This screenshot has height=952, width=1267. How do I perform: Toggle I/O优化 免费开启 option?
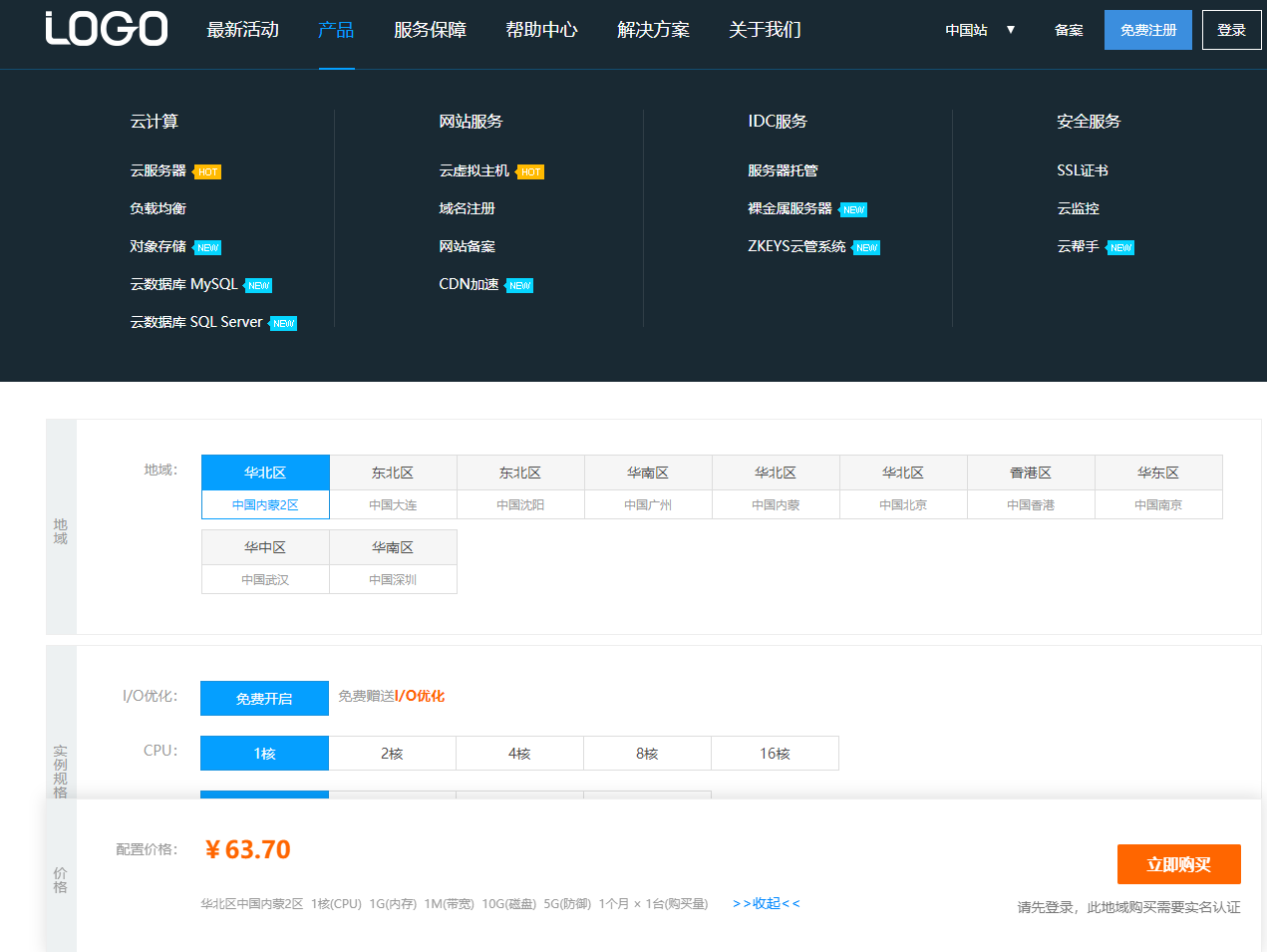click(264, 698)
